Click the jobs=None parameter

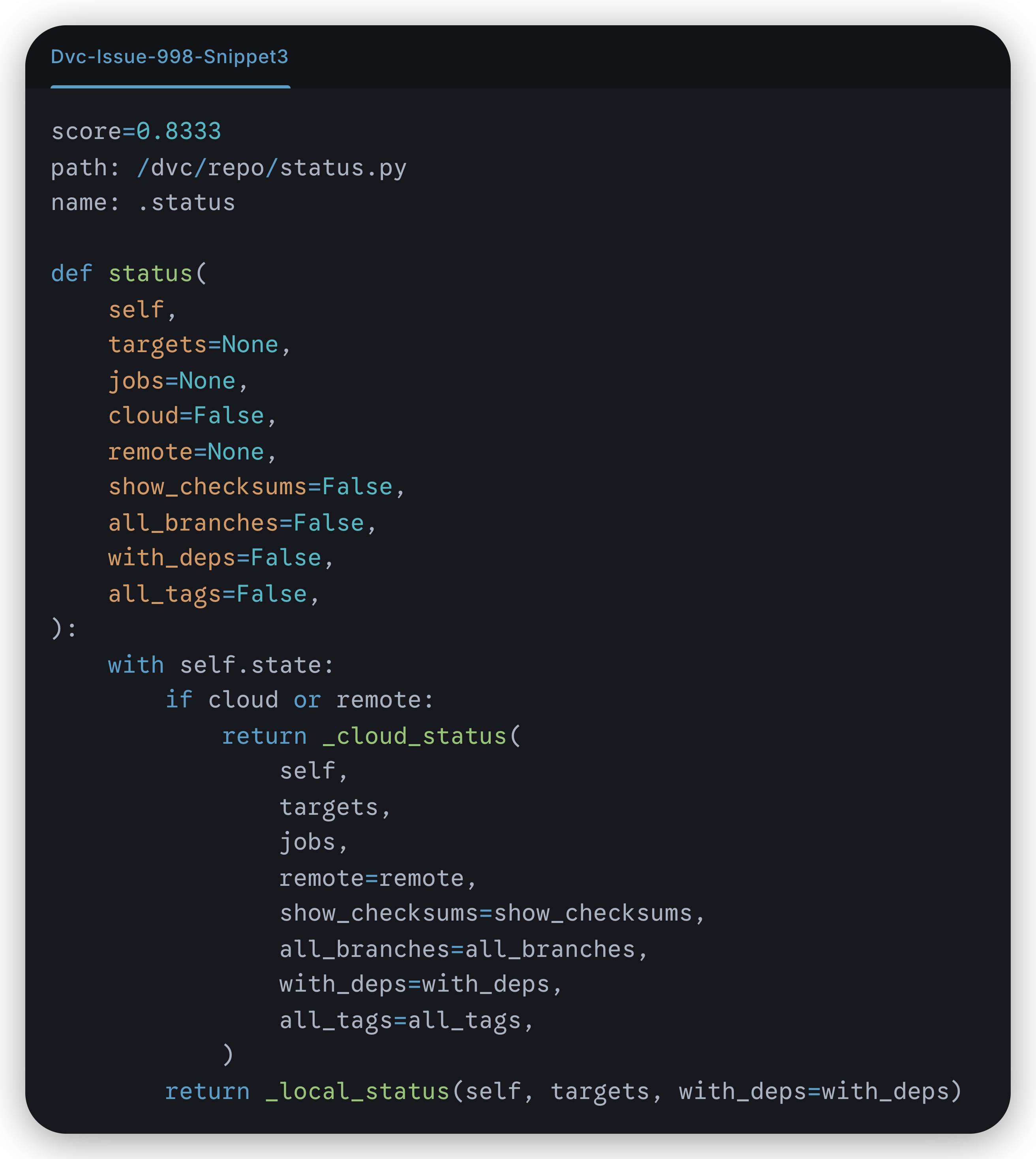pyautogui.click(x=171, y=381)
